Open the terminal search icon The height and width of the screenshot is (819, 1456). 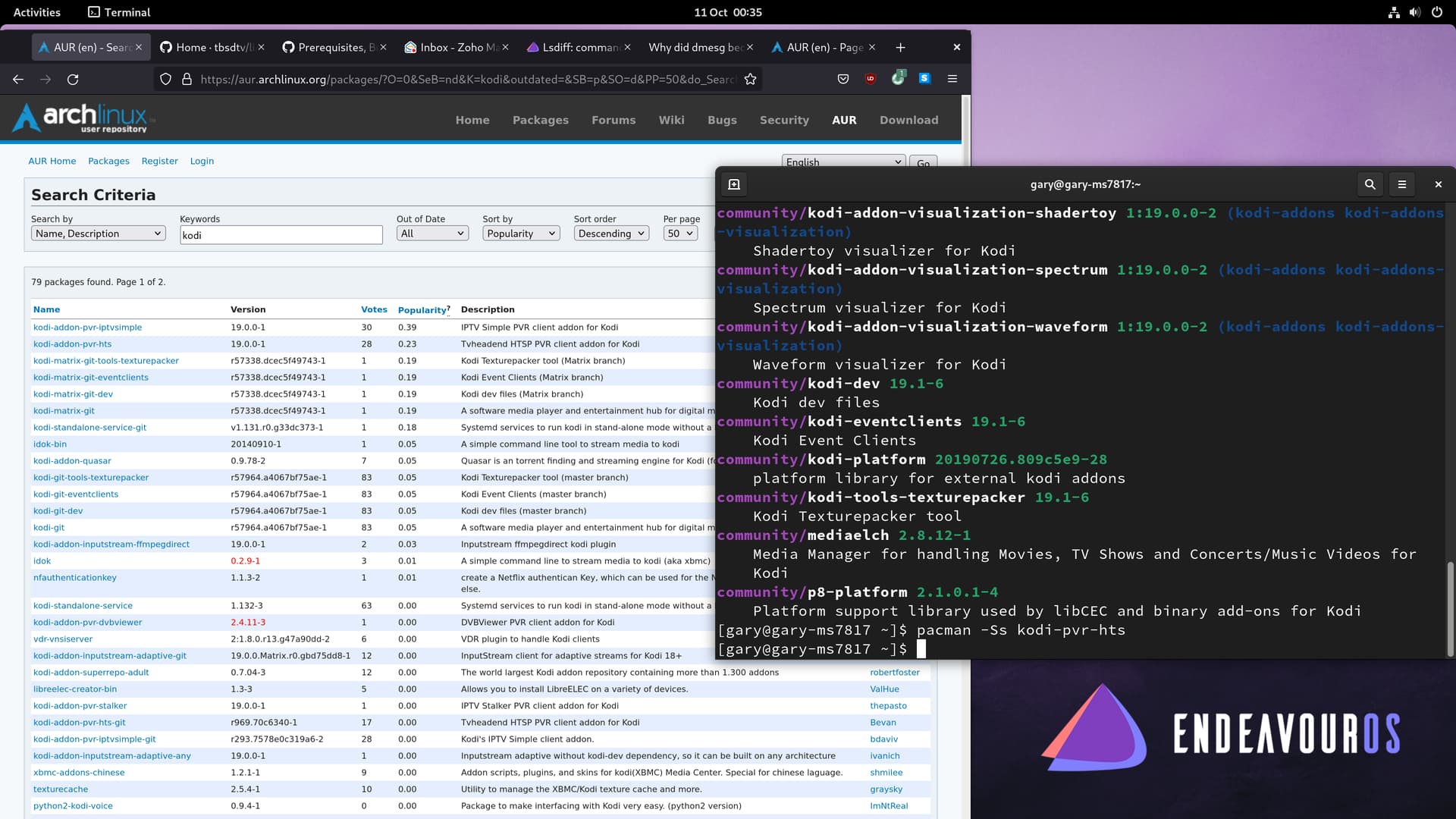[x=1370, y=184]
